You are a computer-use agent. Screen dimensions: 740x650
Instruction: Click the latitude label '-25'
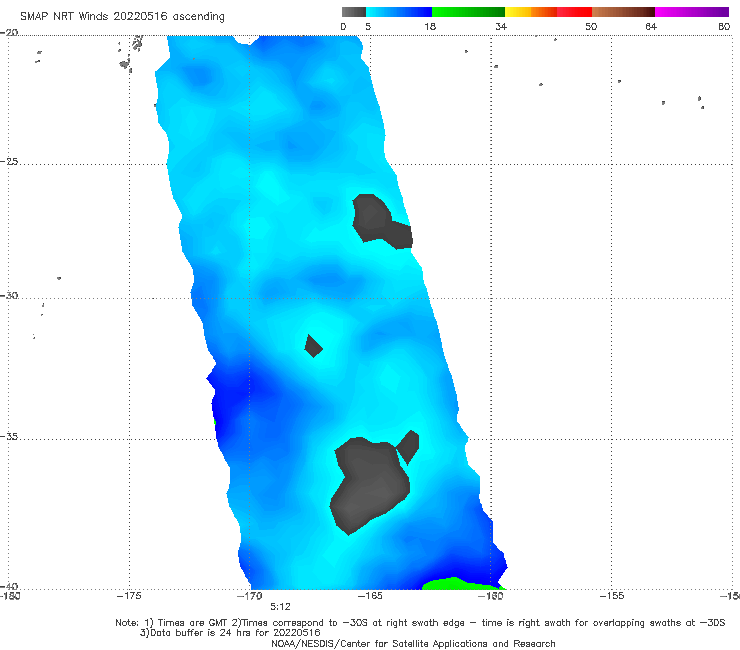pos(9,161)
